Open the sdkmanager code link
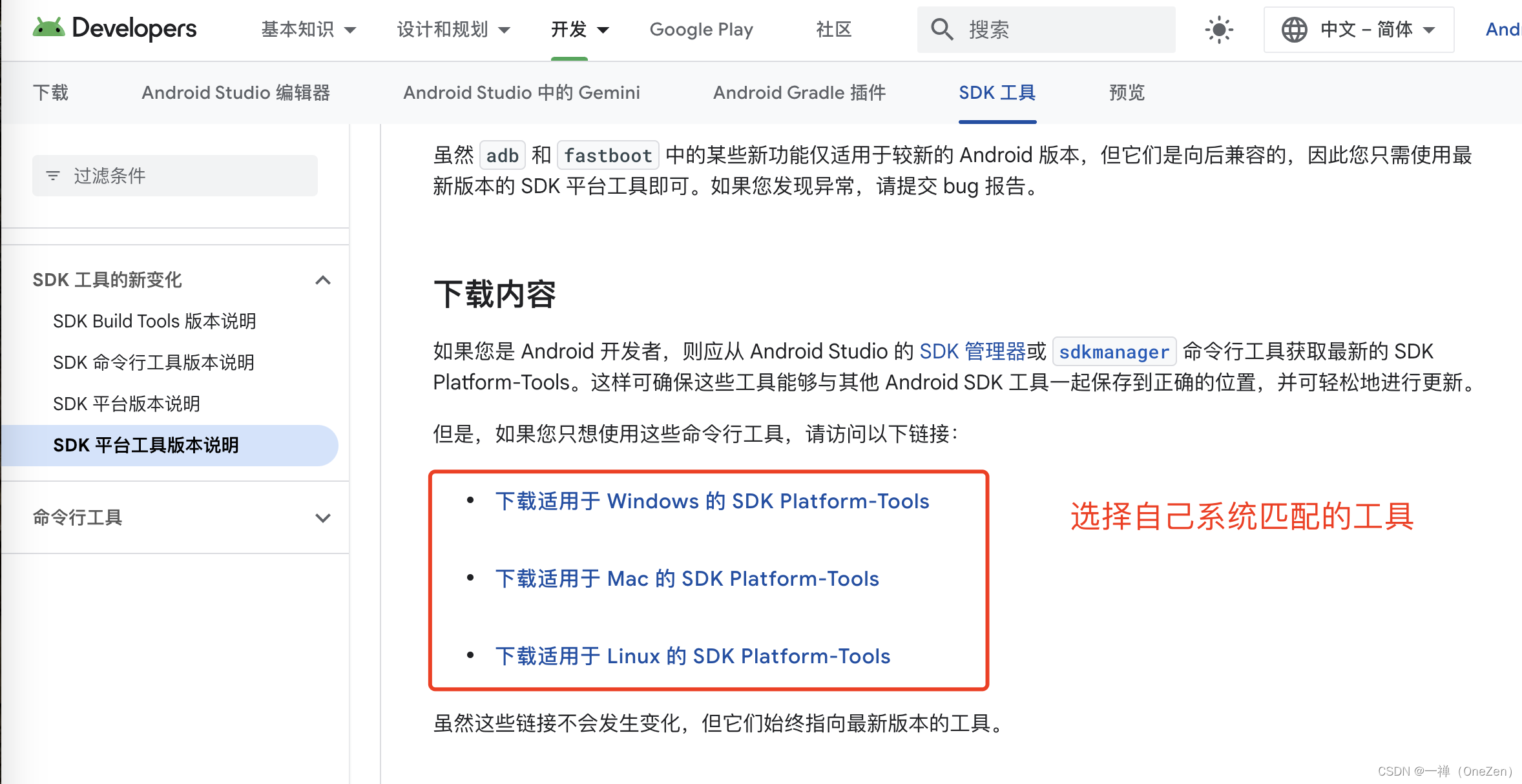The width and height of the screenshot is (1522, 784). click(x=1114, y=352)
